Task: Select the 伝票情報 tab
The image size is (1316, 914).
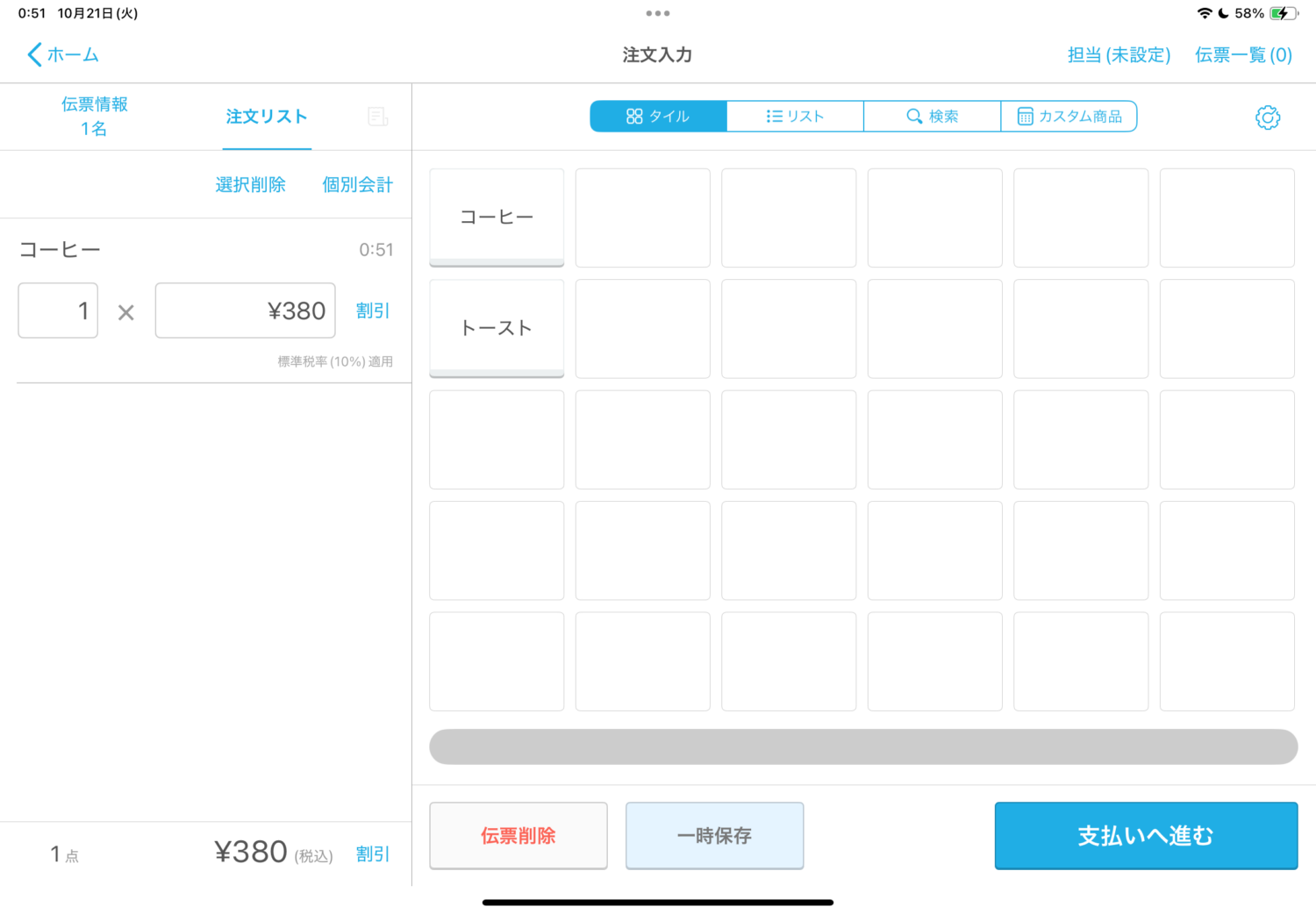Action: click(x=95, y=117)
